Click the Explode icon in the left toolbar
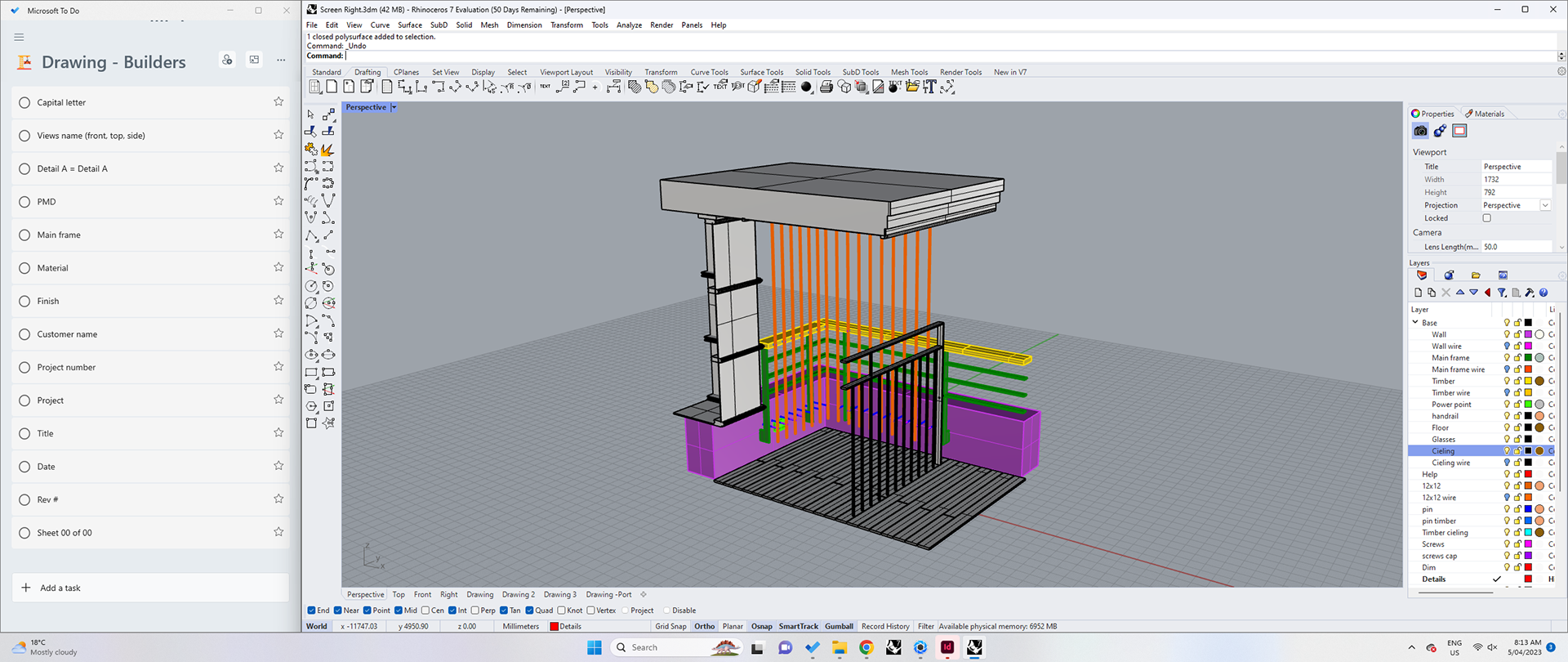Viewport: 1568px width, 662px height. (328, 149)
